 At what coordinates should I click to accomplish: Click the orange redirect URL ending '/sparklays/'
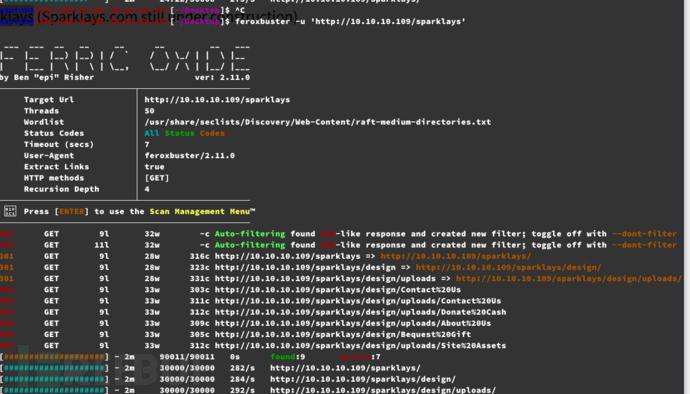pos(456,256)
